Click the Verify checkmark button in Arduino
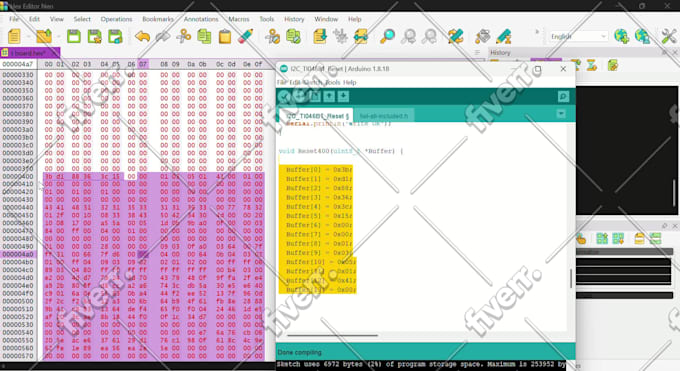The image size is (680, 371). pyautogui.click(x=284, y=96)
